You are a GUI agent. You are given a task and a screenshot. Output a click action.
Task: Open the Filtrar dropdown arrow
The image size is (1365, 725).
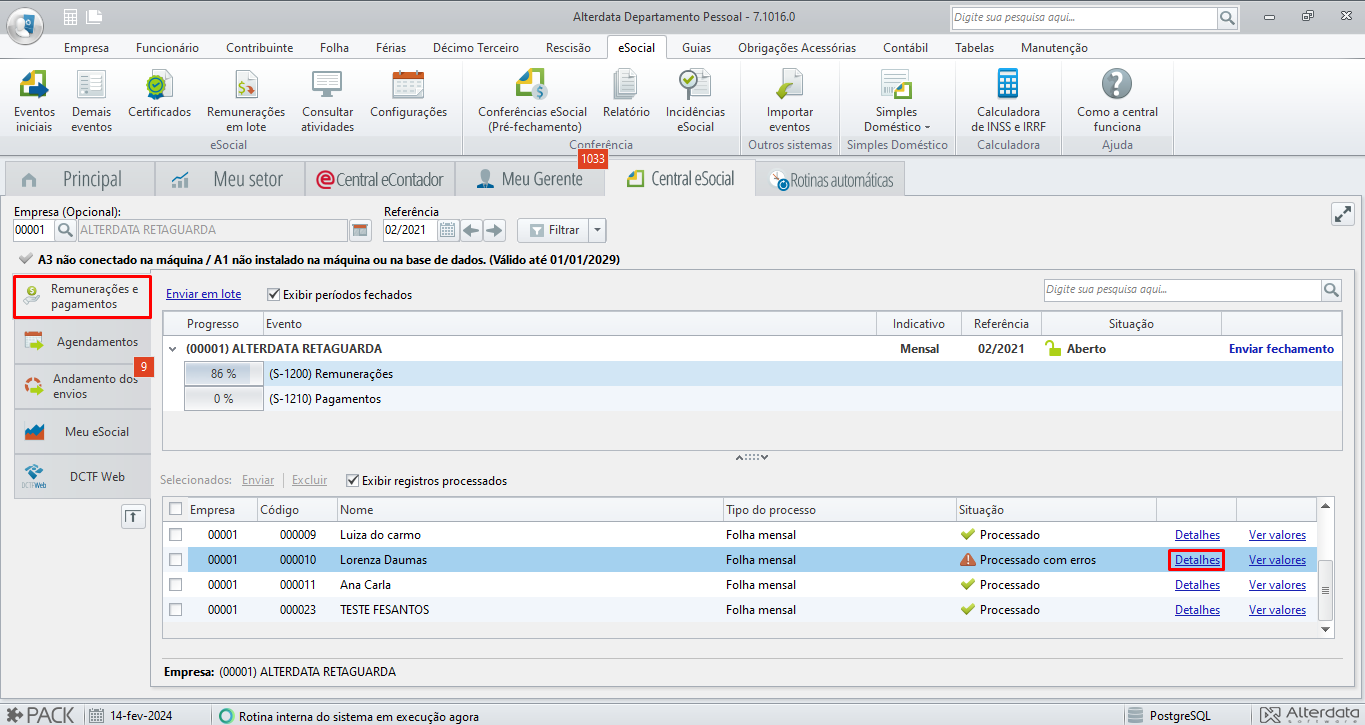pos(598,231)
